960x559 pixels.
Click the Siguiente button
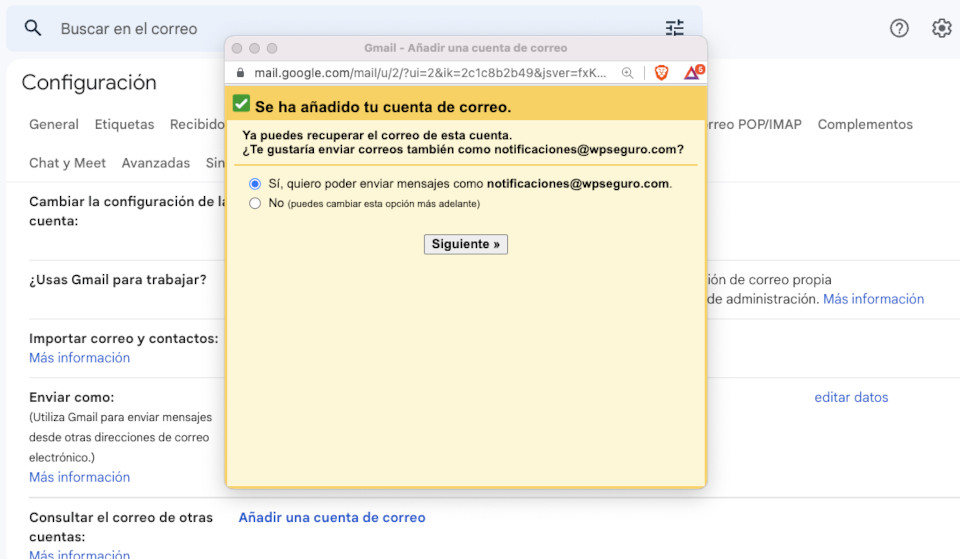coord(465,244)
